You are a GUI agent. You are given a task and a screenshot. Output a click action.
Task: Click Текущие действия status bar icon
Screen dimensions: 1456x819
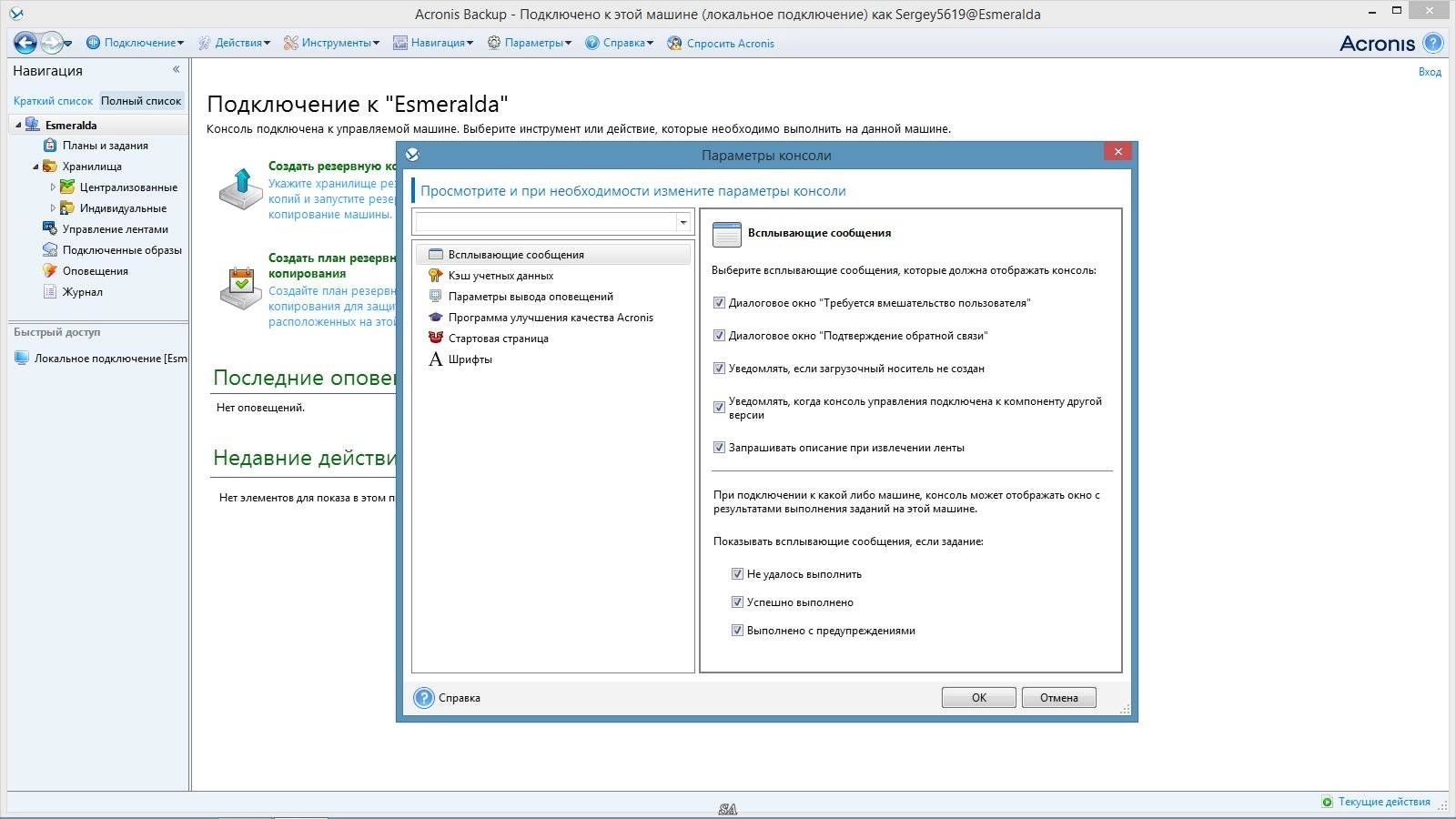click(1328, 802)
